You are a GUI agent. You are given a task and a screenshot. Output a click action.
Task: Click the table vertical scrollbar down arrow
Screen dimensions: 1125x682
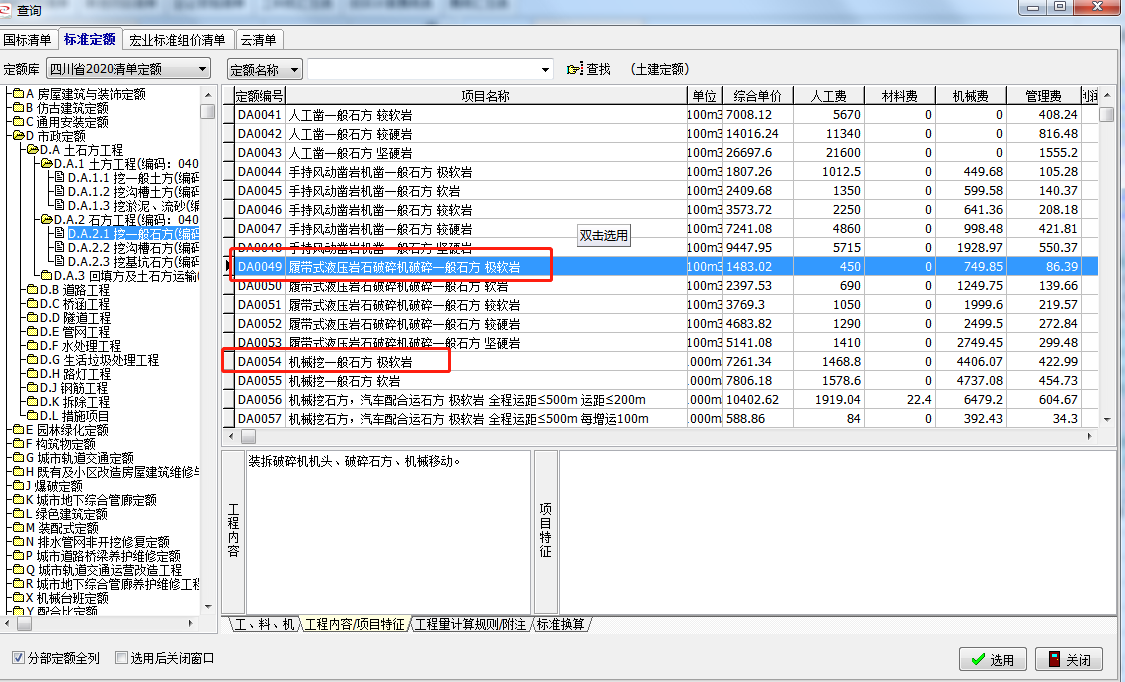tap(1106, 420)
